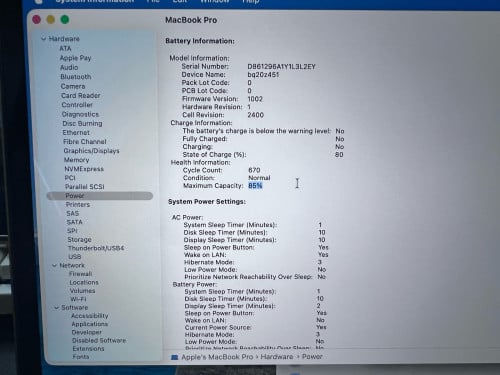Select Locations under Network
The image size is (500, 375).
(84, 283)
